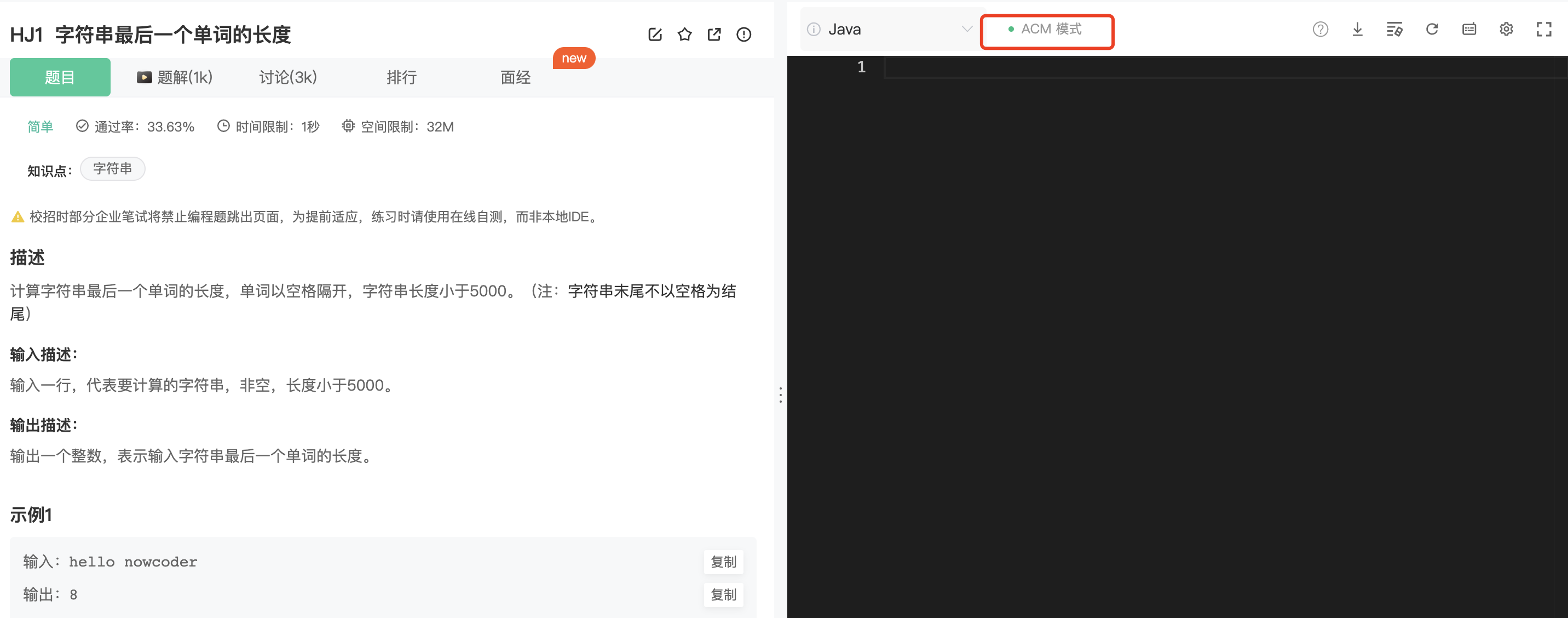
Task: Open the 讨论(3k) tab
Action: click(288, 77)
